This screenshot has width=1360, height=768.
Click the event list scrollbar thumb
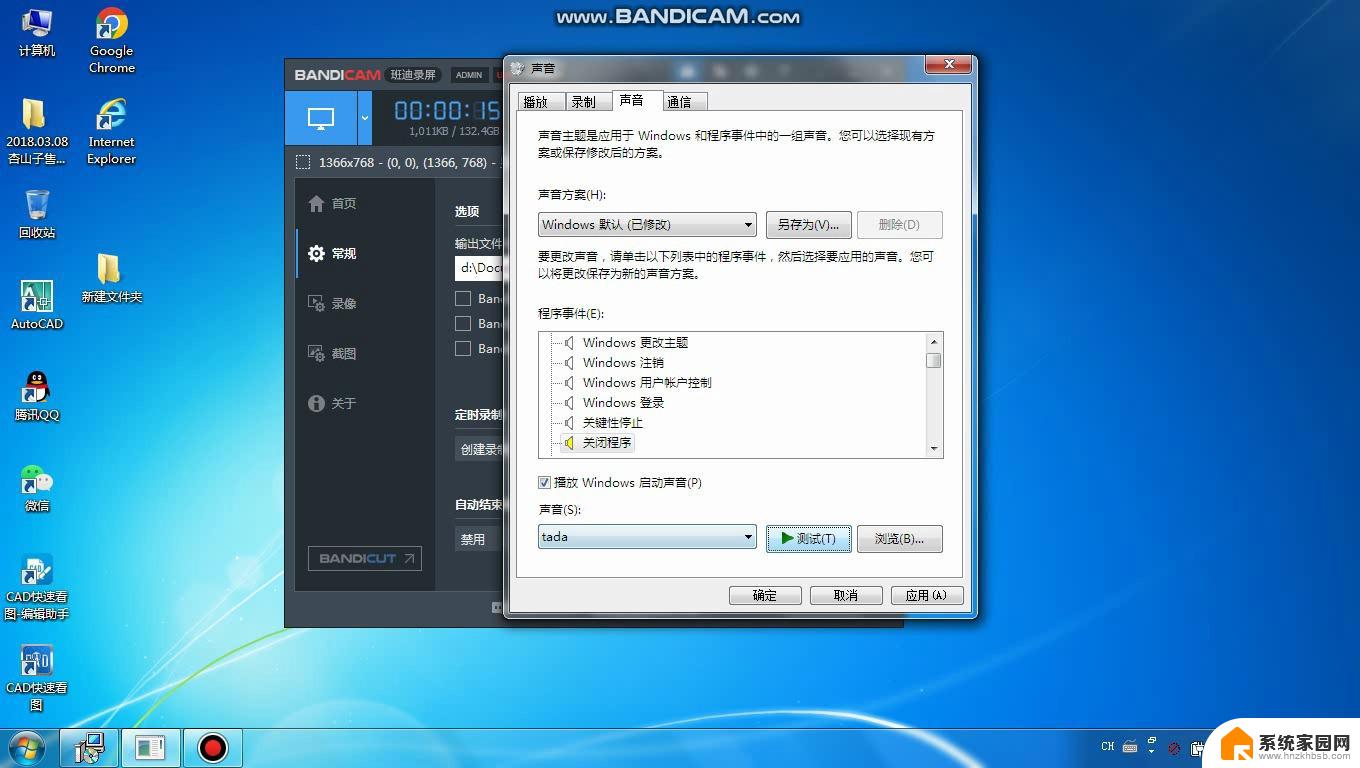tap(934, 360)
